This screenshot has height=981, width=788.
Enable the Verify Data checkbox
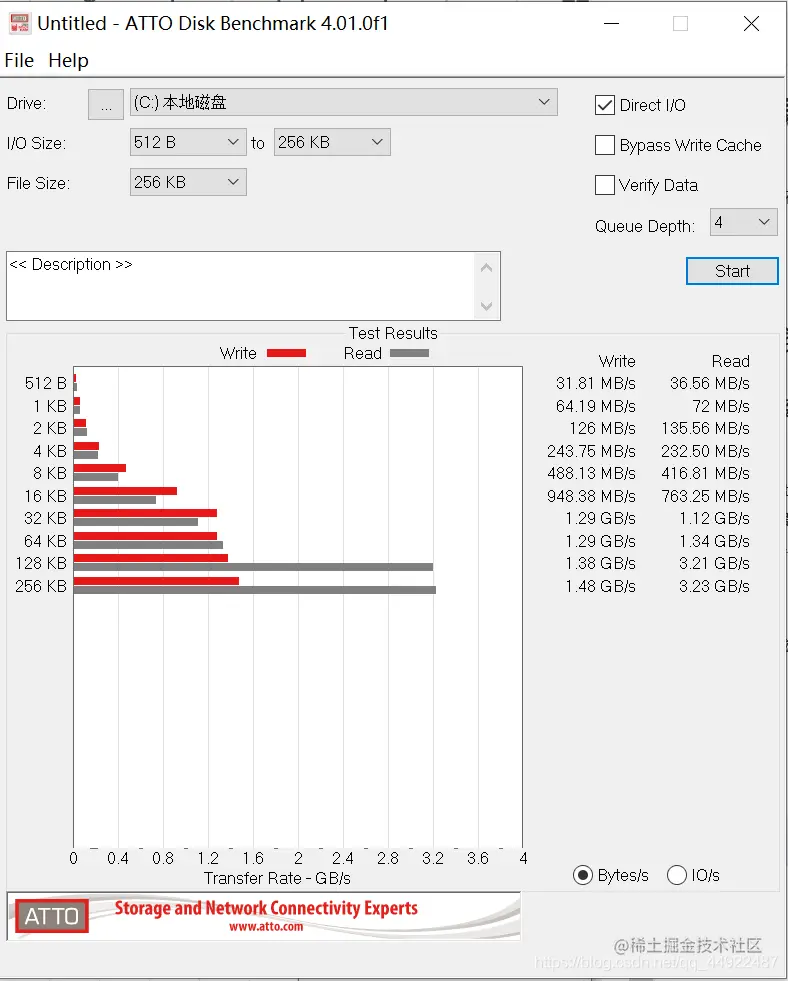[605, 185]
